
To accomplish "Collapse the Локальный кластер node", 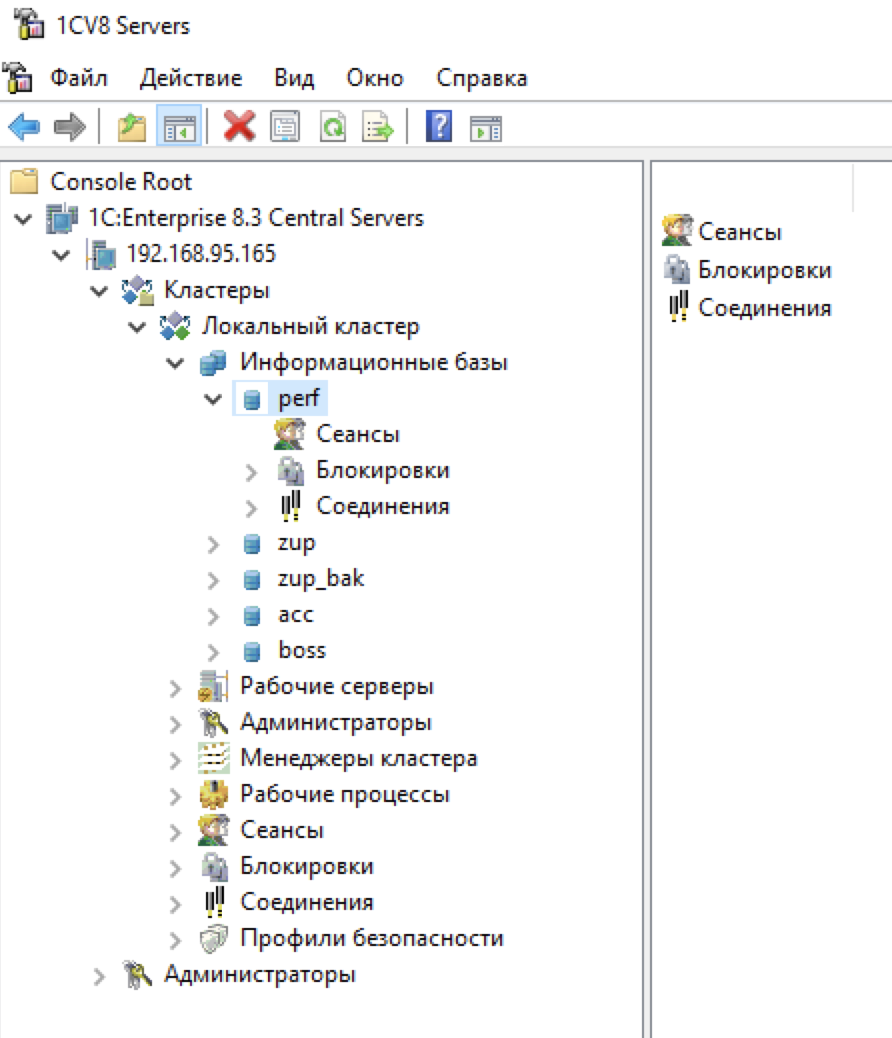I will [x=137, y=326].
